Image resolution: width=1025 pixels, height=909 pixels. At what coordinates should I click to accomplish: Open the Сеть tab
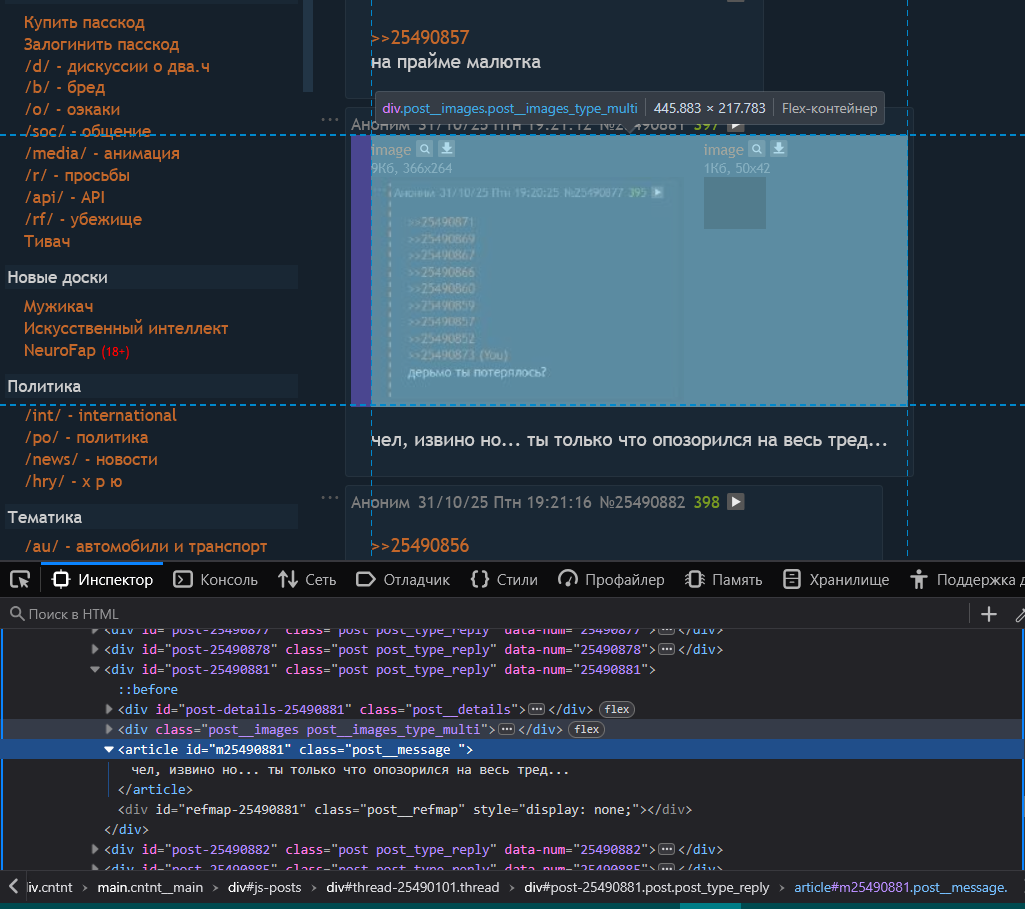307,579
